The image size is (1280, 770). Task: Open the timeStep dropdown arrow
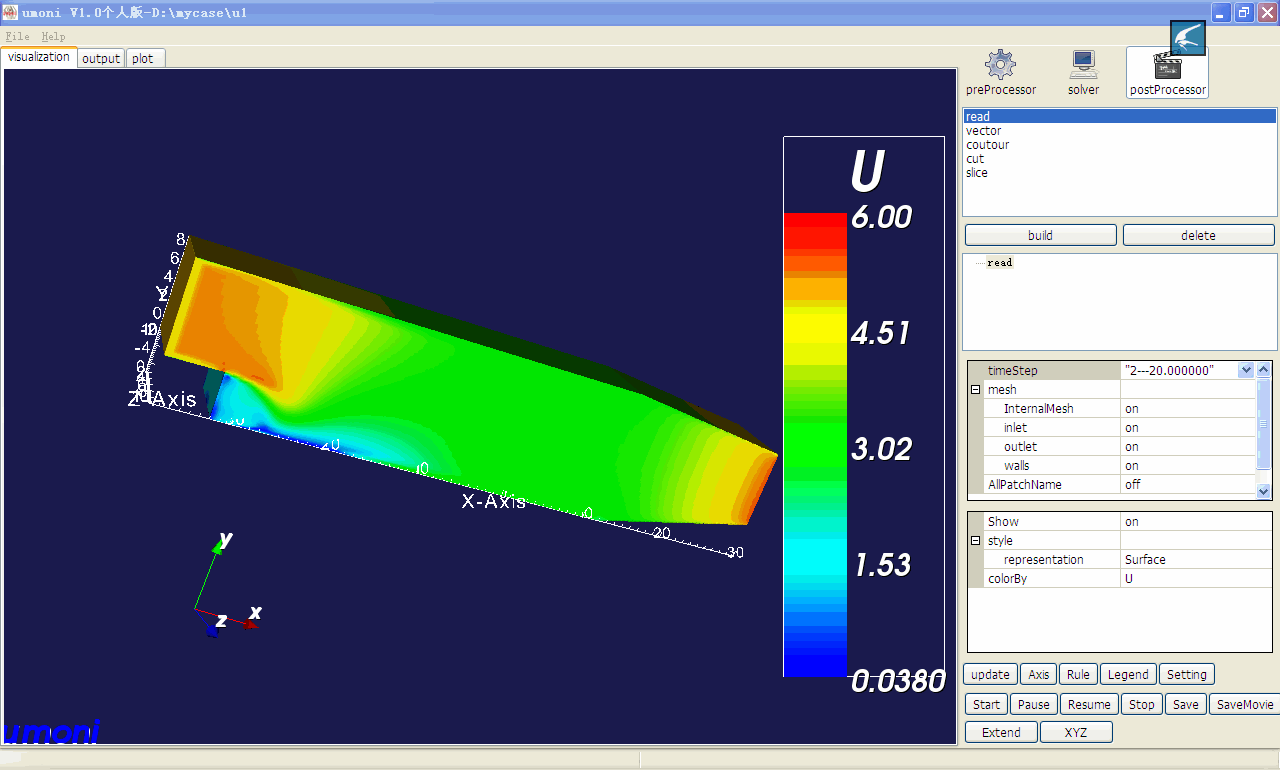[1246, 371]
